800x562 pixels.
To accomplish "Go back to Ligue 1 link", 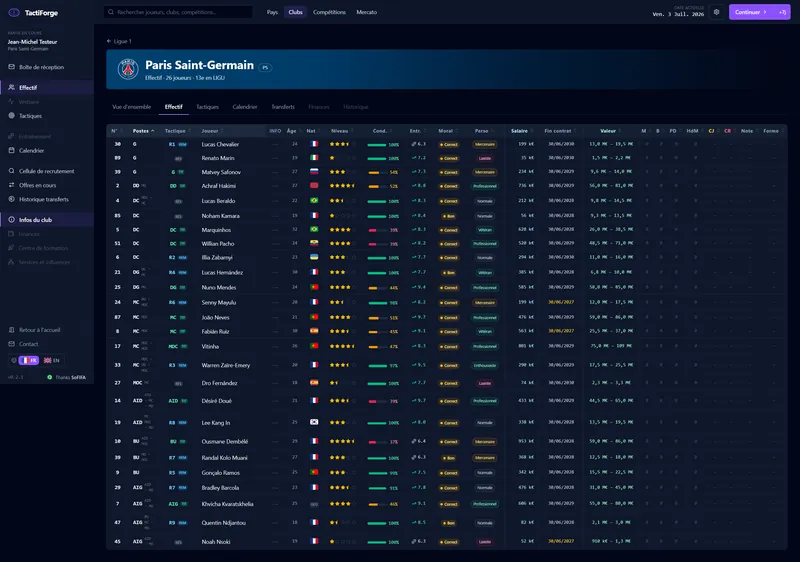I will coord(122,41).
